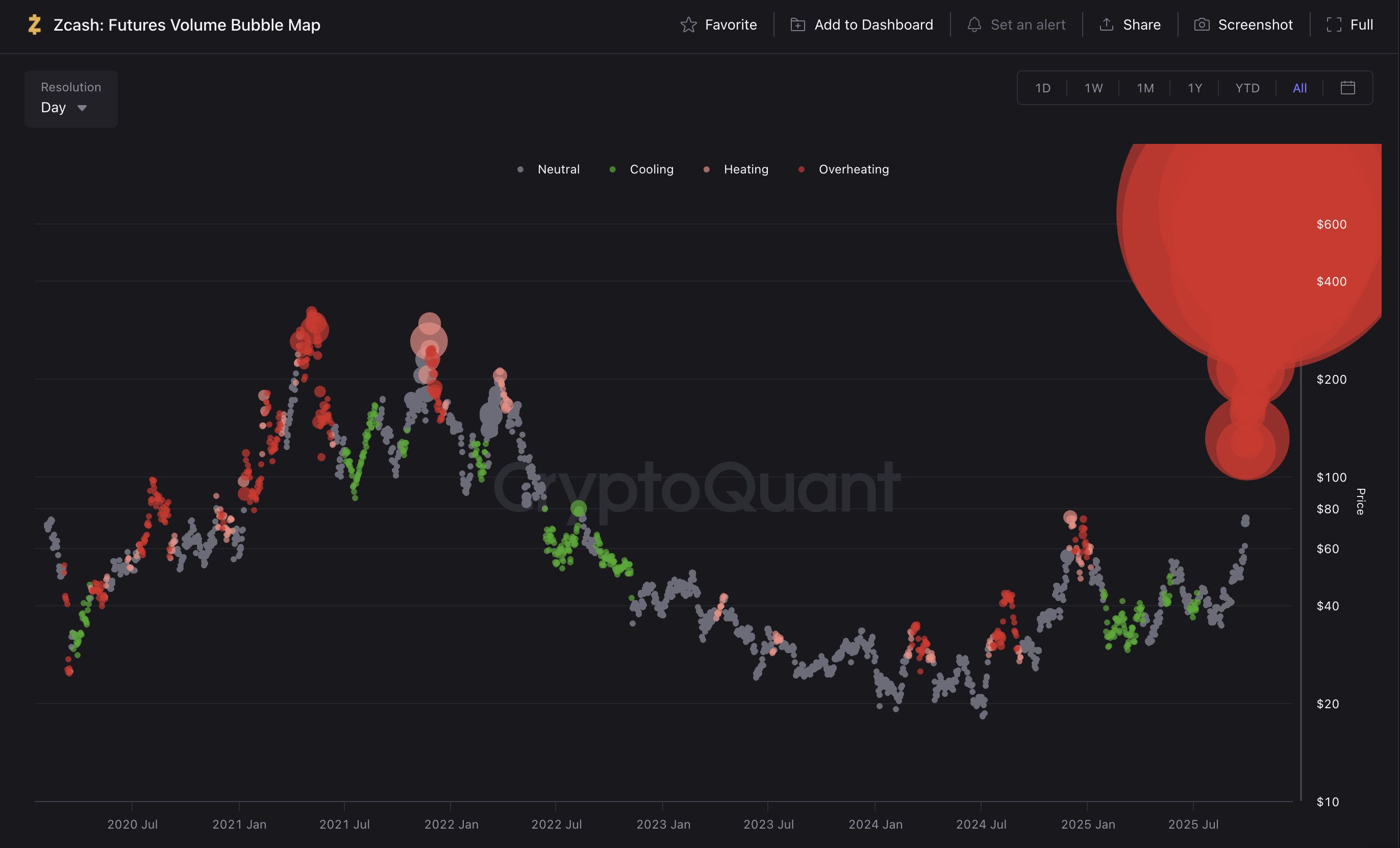Viewport: 1400px width, 848px height.
Task: Select the YTD time range tab
Action: tap(1246, 88)
